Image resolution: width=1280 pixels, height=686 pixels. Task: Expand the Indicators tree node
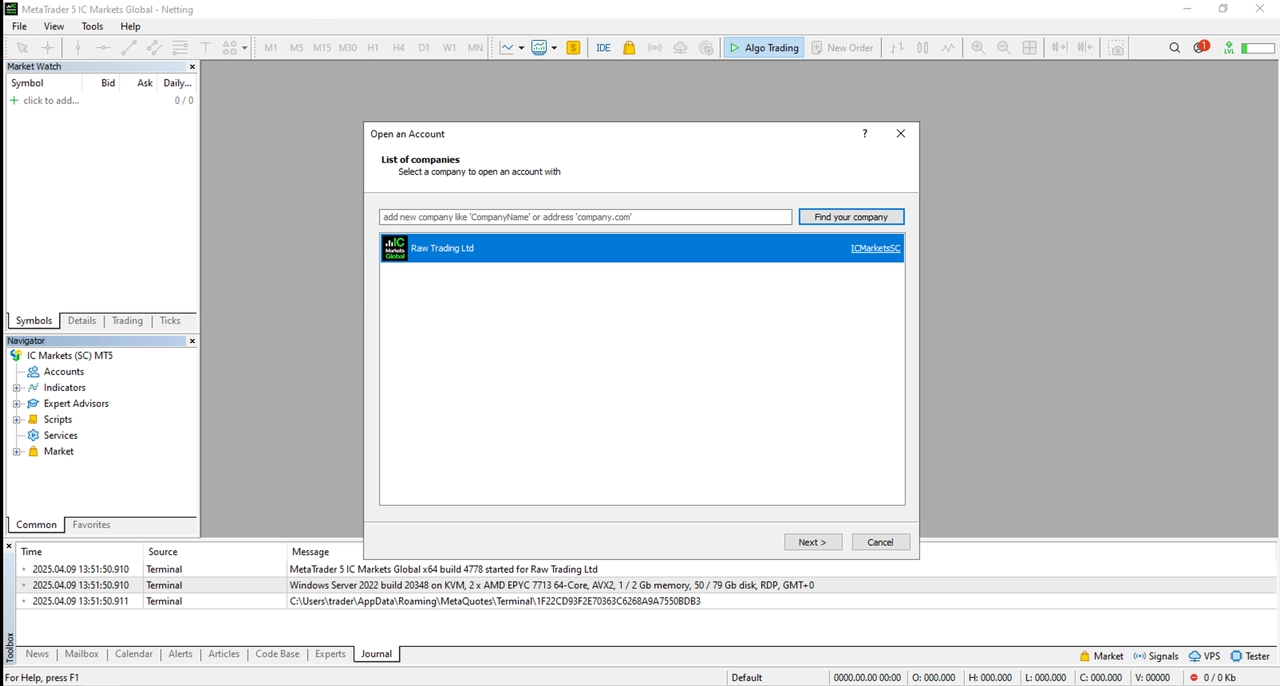tap(16, 388)
